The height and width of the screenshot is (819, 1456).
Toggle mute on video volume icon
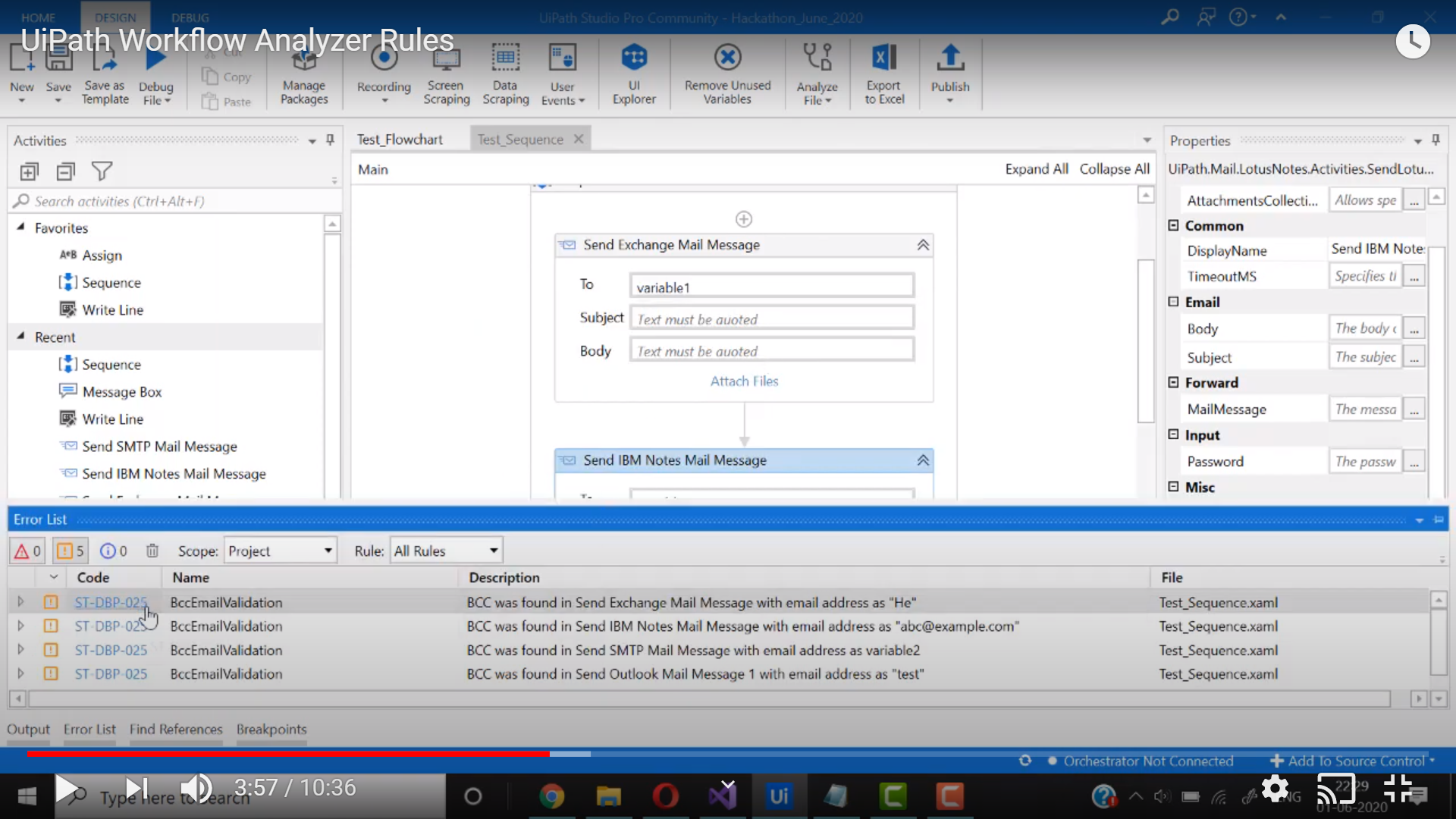pyautogui.click(x=196, y=789)
